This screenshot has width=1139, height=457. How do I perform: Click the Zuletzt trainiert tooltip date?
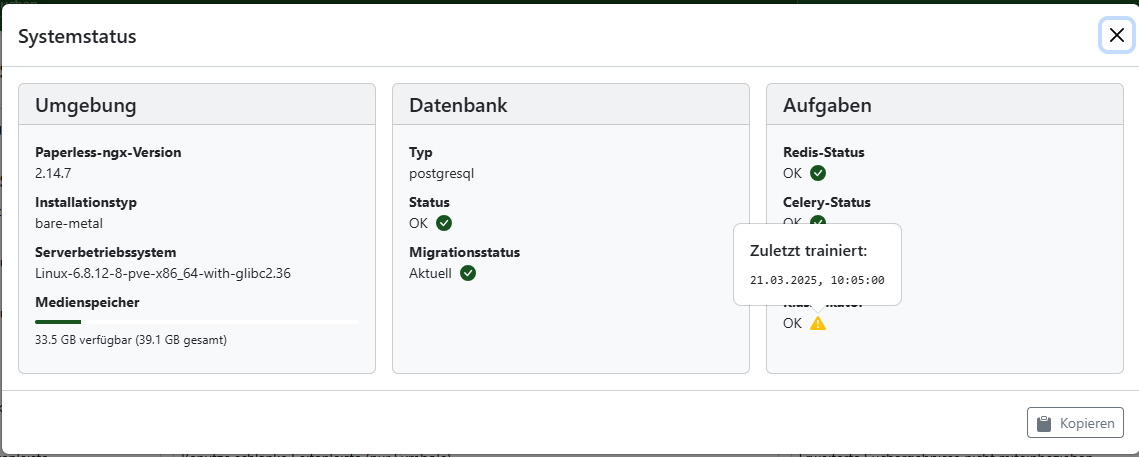817,280
